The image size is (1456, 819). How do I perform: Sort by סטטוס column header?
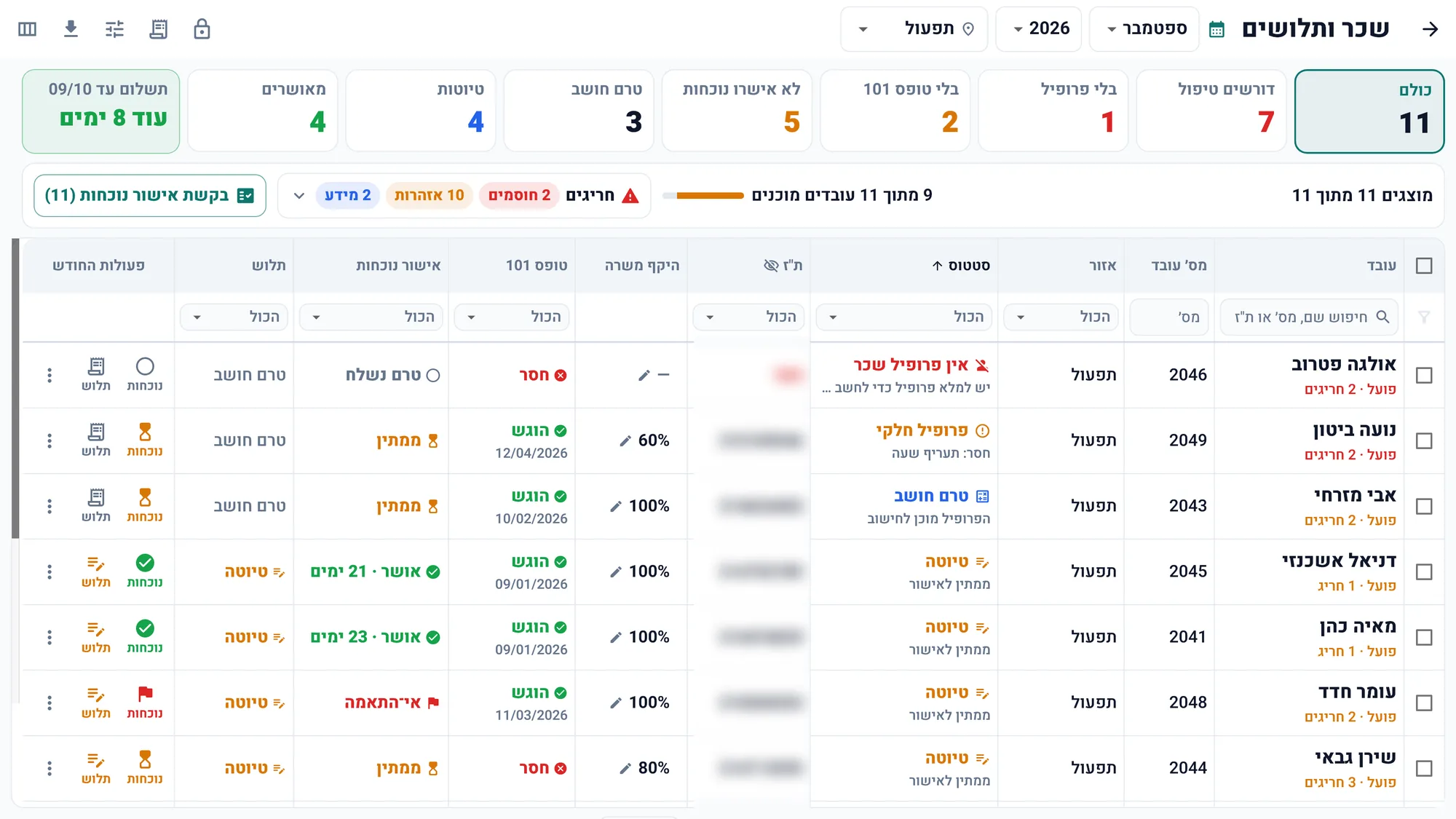961,266
